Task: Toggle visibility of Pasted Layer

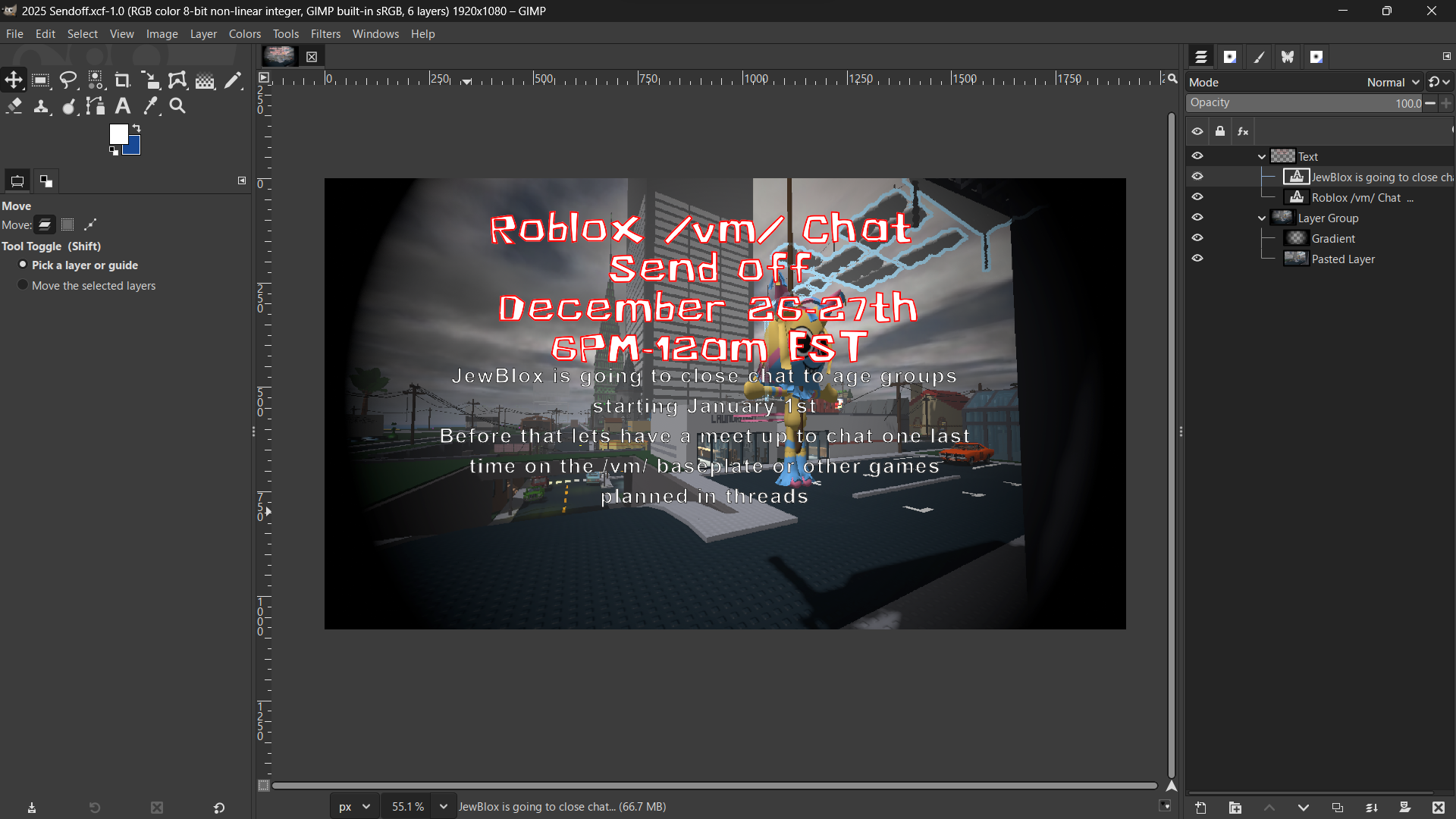Action: tap(1197, 259)
